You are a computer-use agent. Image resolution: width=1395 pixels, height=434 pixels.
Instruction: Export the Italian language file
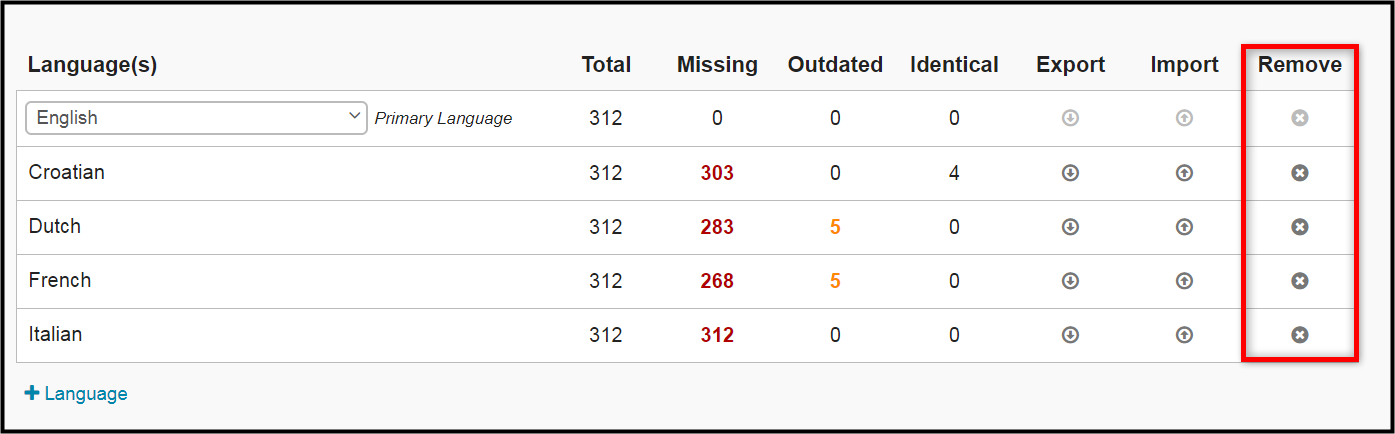point(1070,335)
